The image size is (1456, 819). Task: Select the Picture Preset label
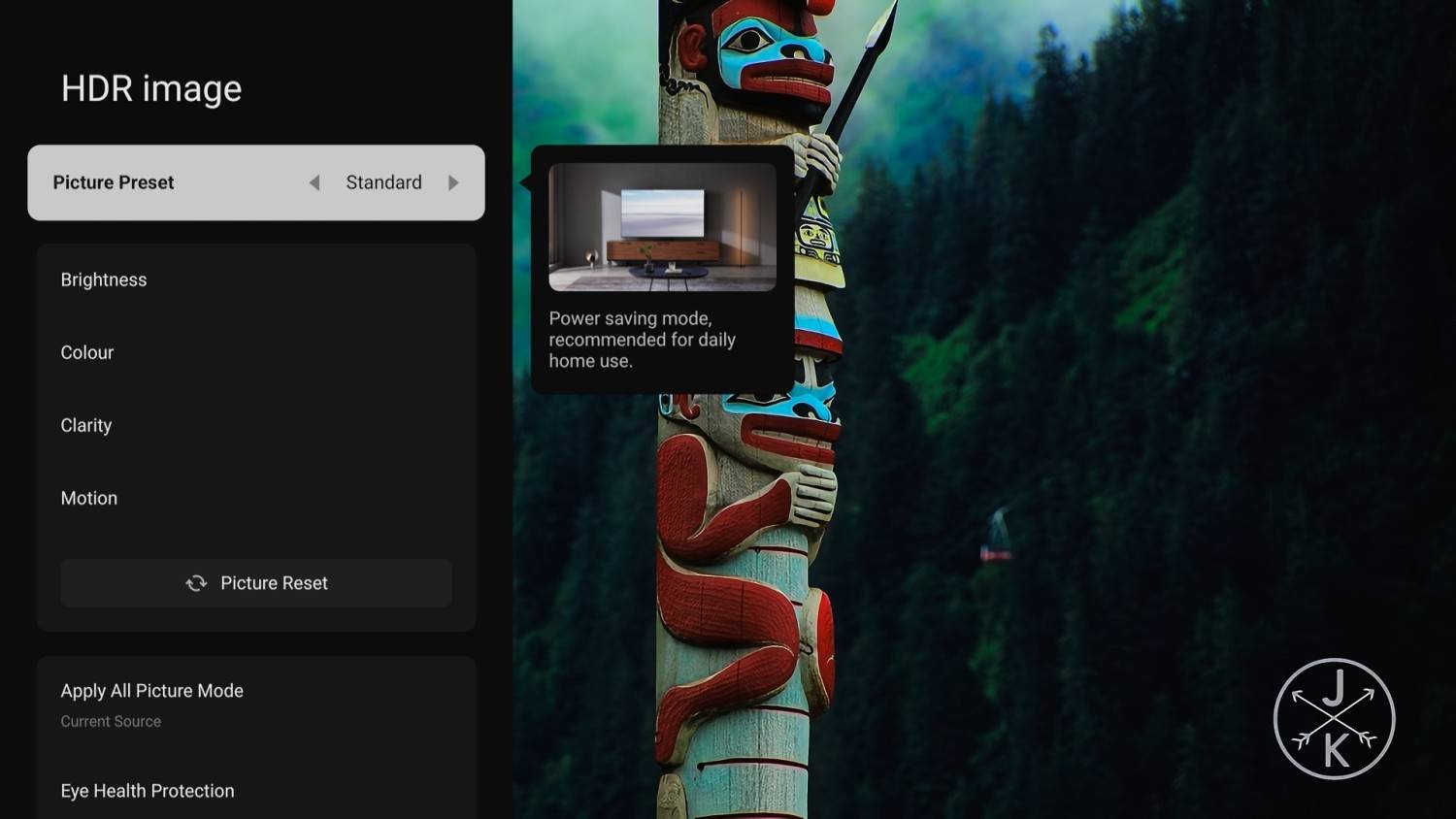(x=114, y=182)
